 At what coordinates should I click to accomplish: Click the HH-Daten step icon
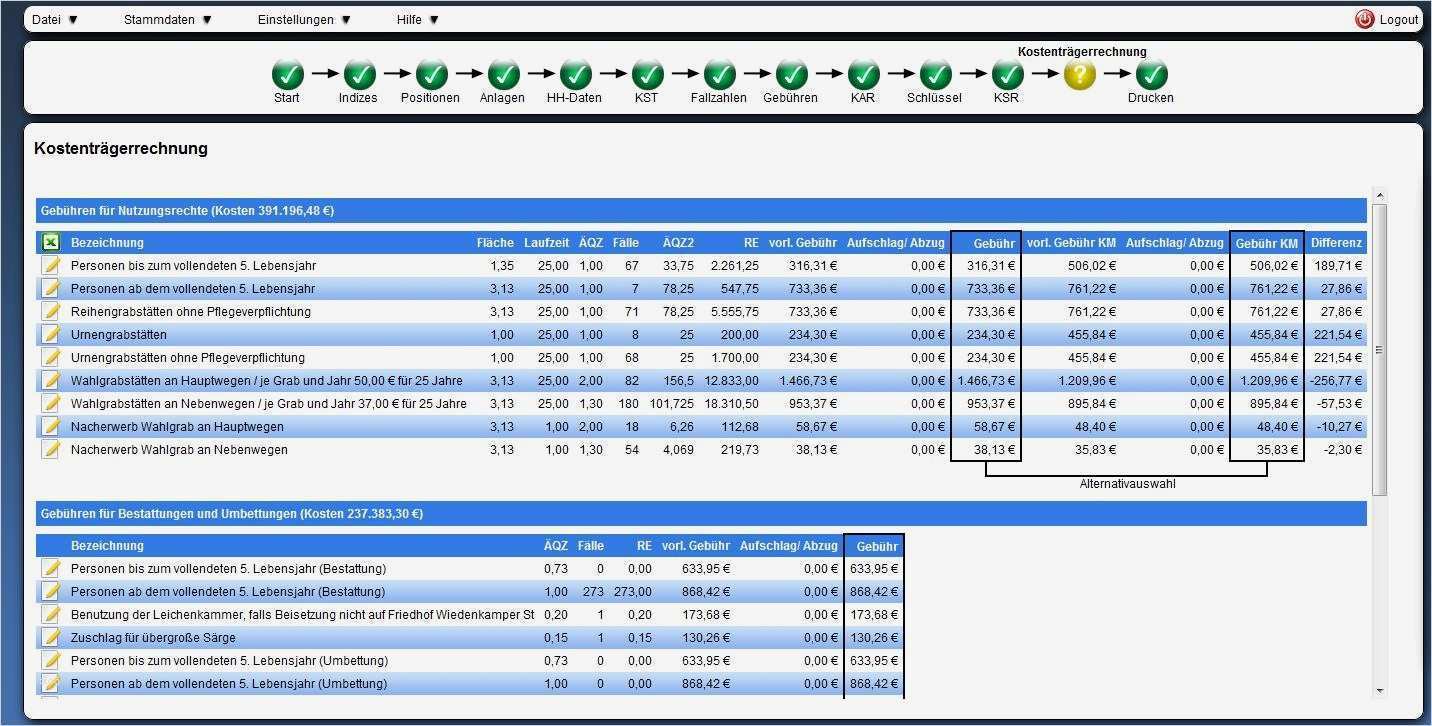click(x=575, y=73)
